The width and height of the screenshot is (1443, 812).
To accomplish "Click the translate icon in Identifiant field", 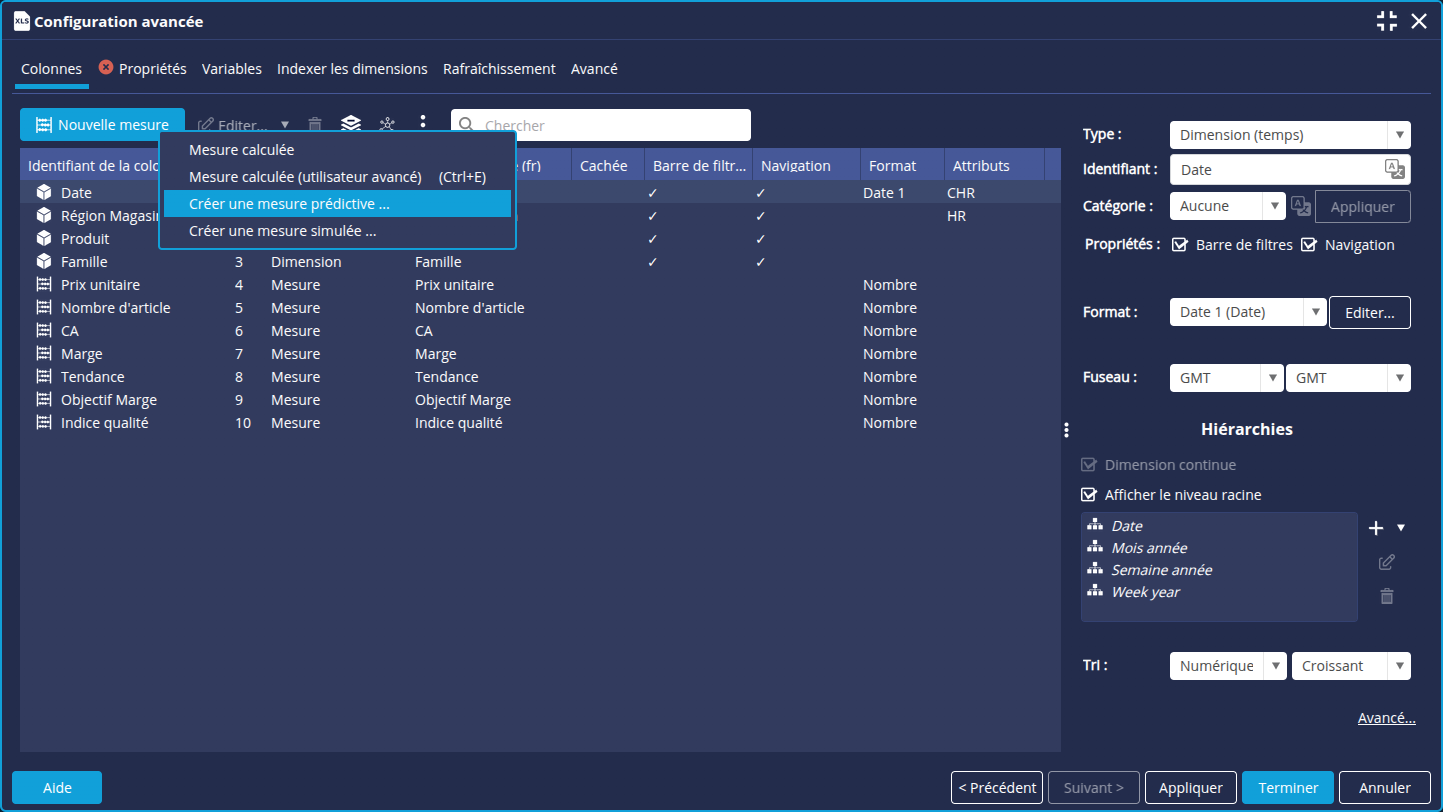I will [x=1394, y=169].
